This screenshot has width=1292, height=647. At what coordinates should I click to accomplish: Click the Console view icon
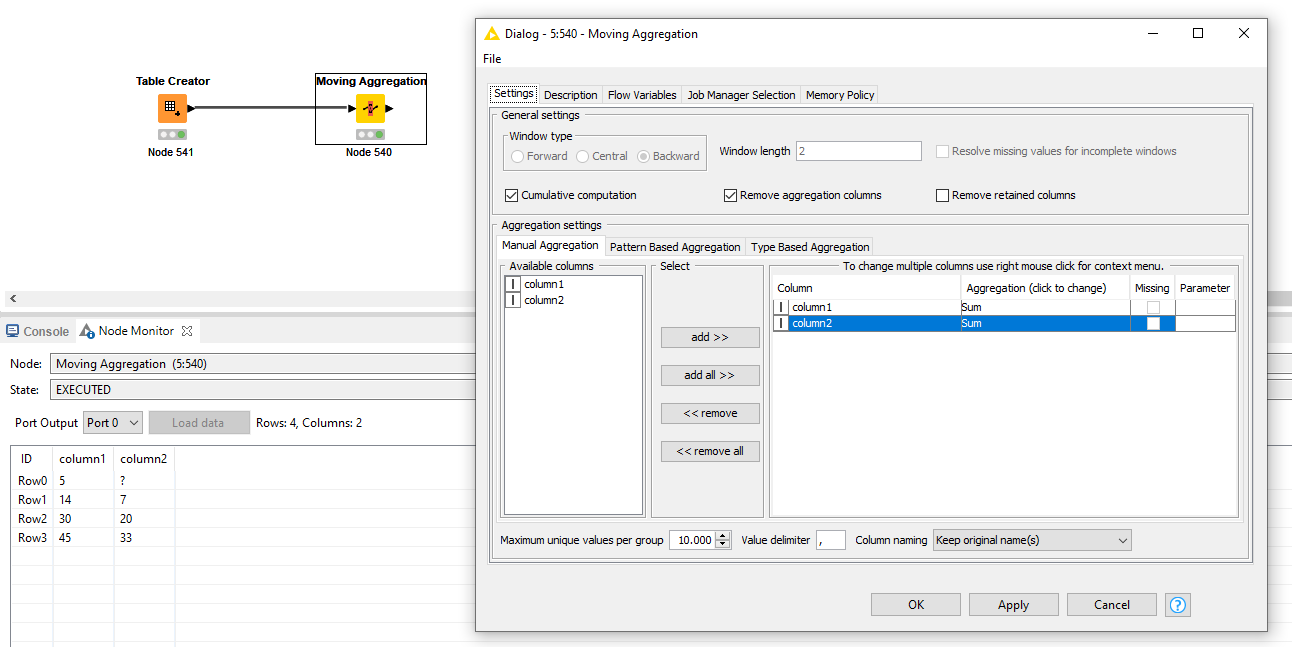14,330
